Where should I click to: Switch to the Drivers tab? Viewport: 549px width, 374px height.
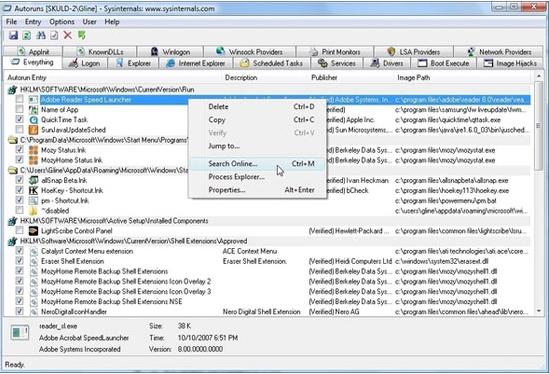pos(387,63)
